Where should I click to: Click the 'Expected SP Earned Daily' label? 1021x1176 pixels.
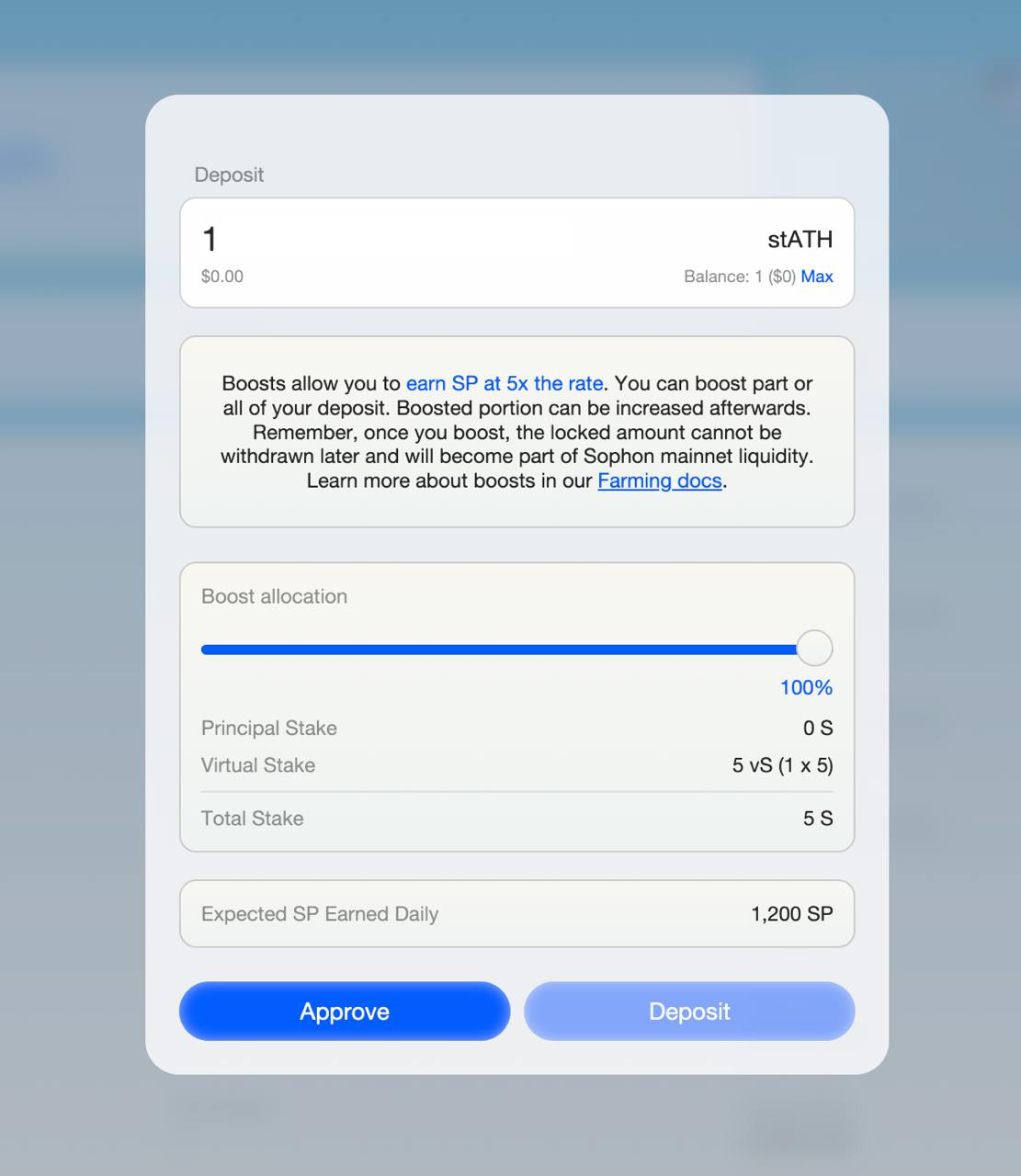[320, 914]
